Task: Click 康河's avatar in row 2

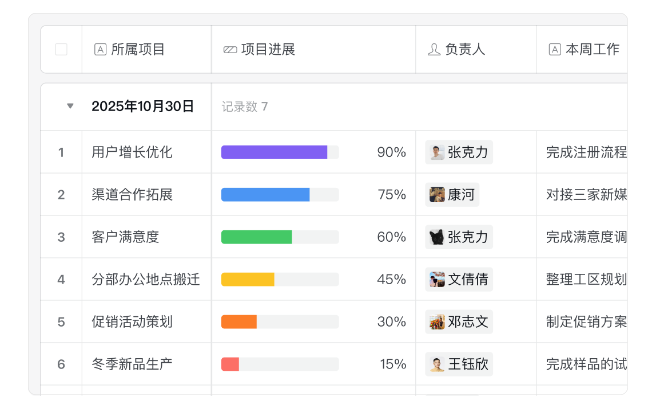Action: 437,195
